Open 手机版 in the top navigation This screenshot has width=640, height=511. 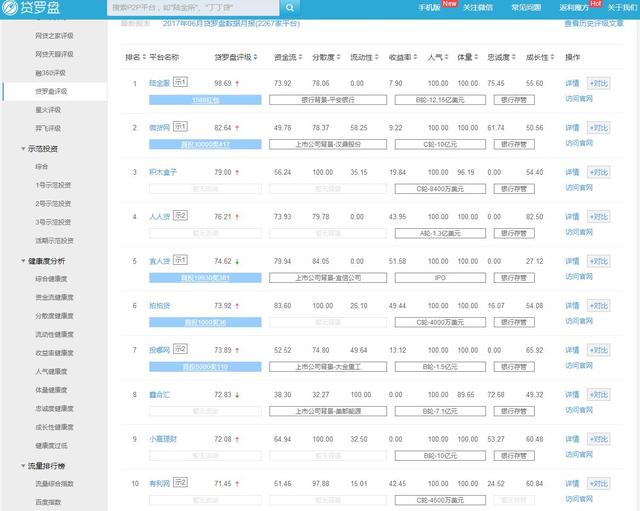(429, 8)
